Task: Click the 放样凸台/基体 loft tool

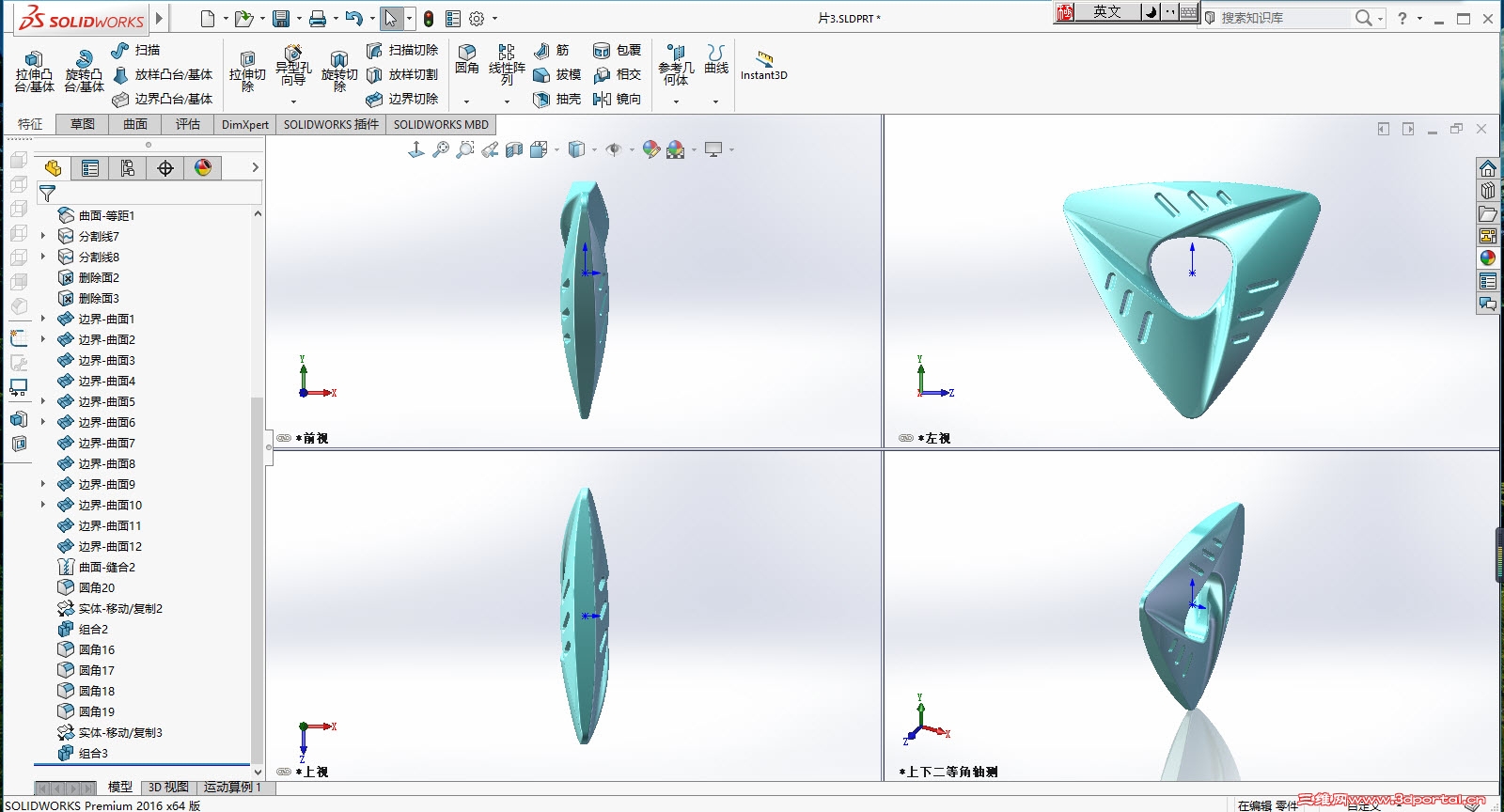Action: (163, 74)
